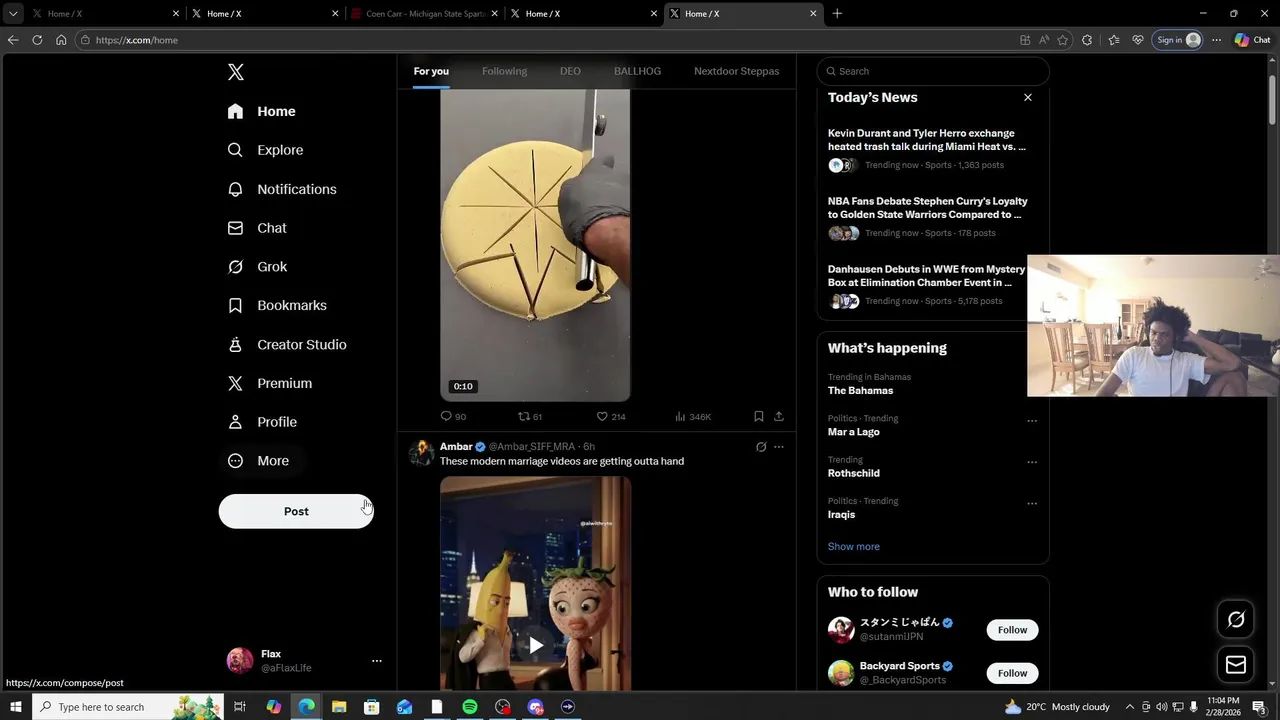Follow Backyard Sports account
The width and height of the screenshot is (1280, 720).
[1012, 672]
